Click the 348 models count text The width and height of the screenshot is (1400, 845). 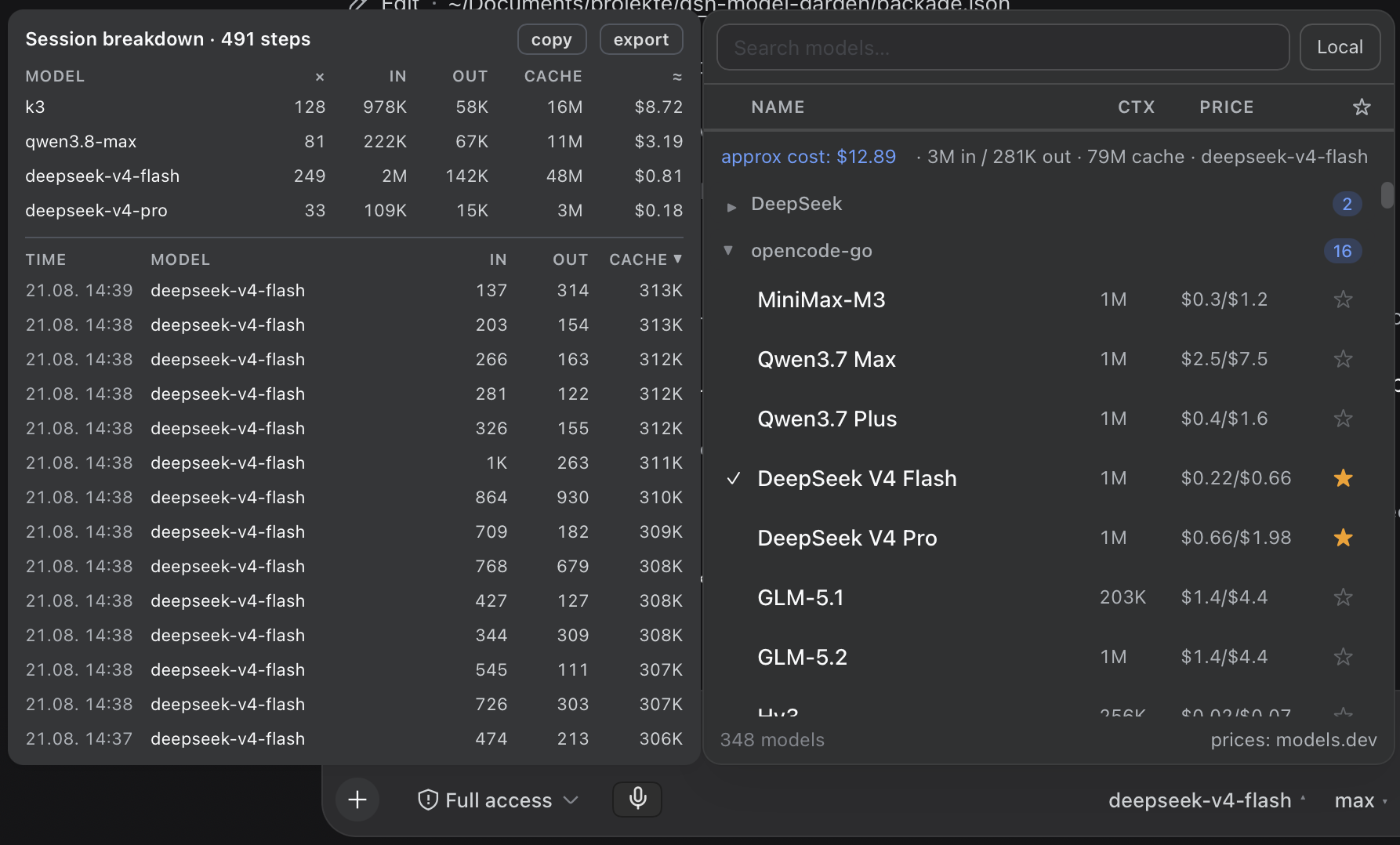pyautogui.click(x=772, y=740)
